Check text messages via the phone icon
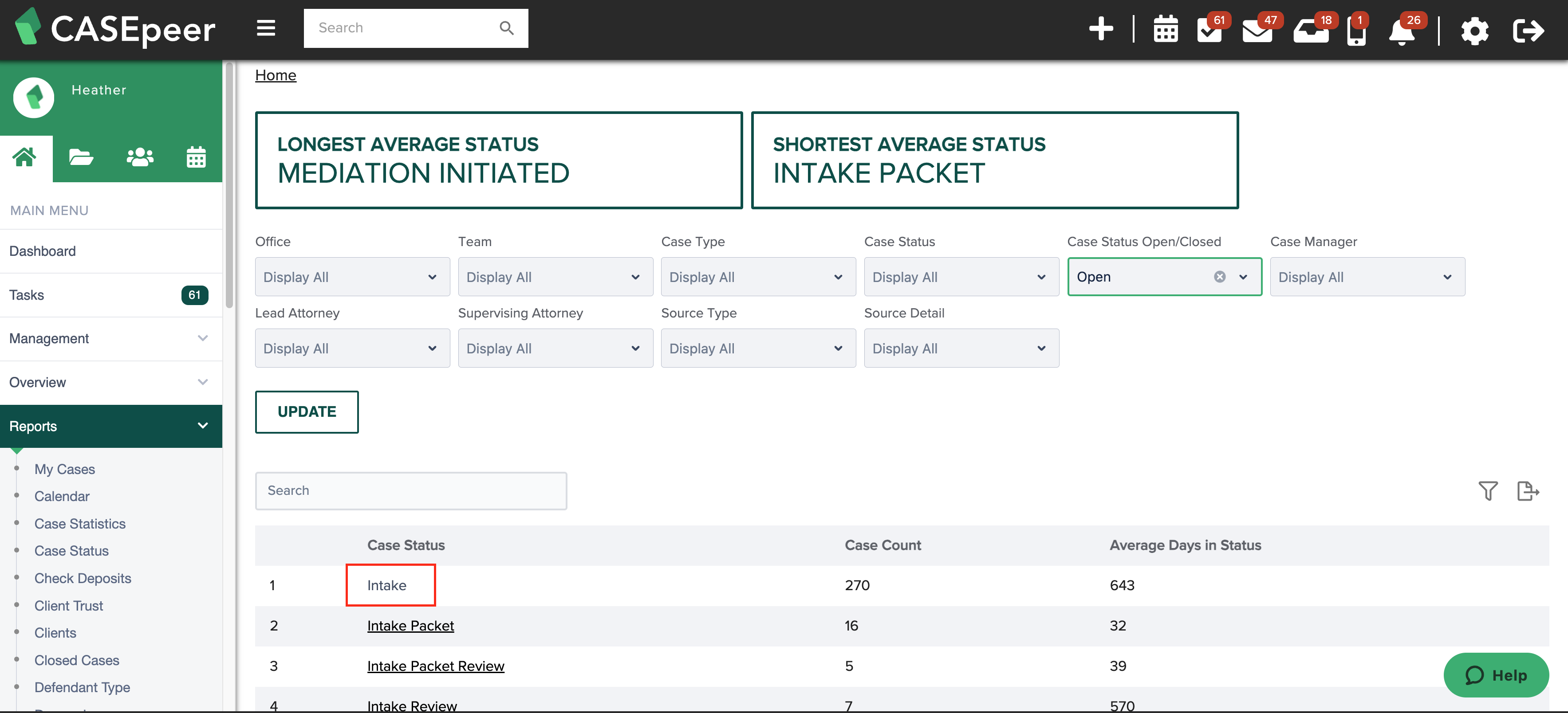The height and width of the screenshot is (713, 1568). 1357,31
